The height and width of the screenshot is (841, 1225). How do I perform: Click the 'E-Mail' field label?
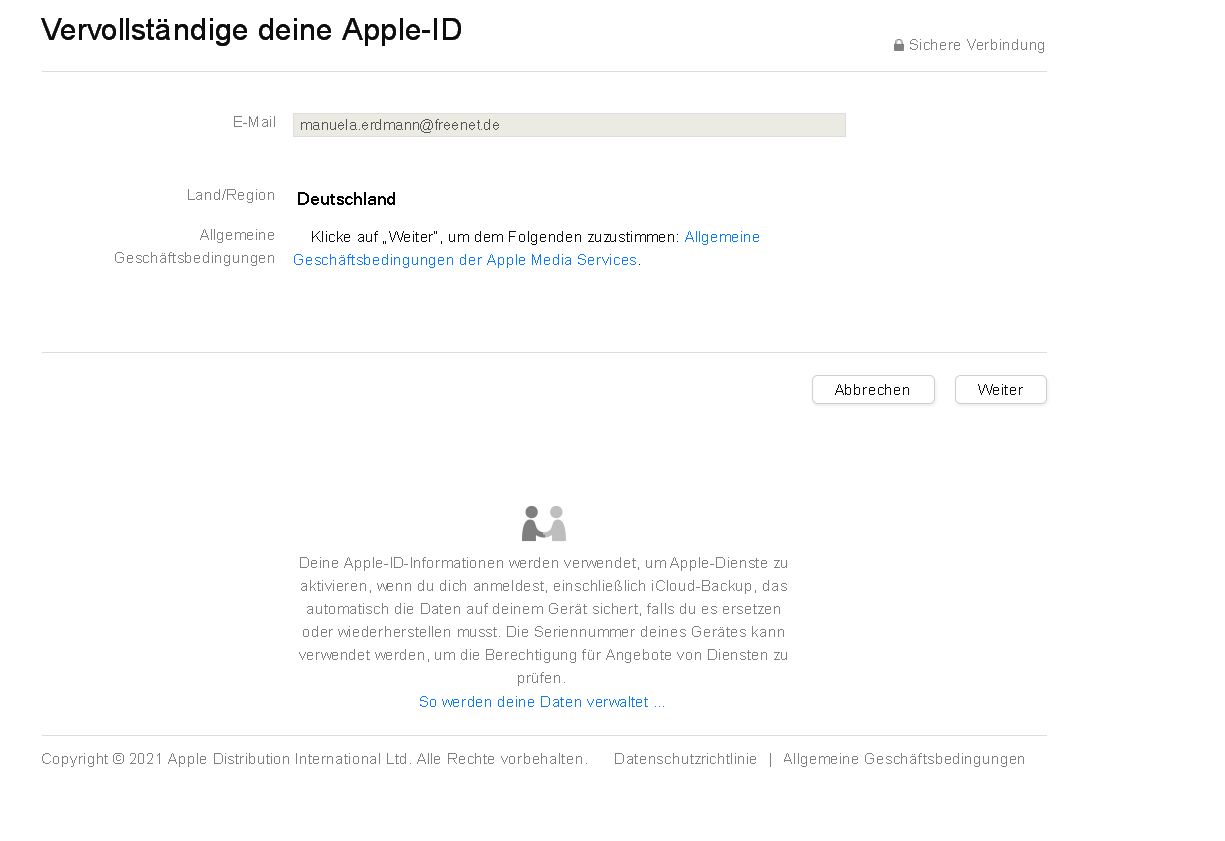(254, 122)
